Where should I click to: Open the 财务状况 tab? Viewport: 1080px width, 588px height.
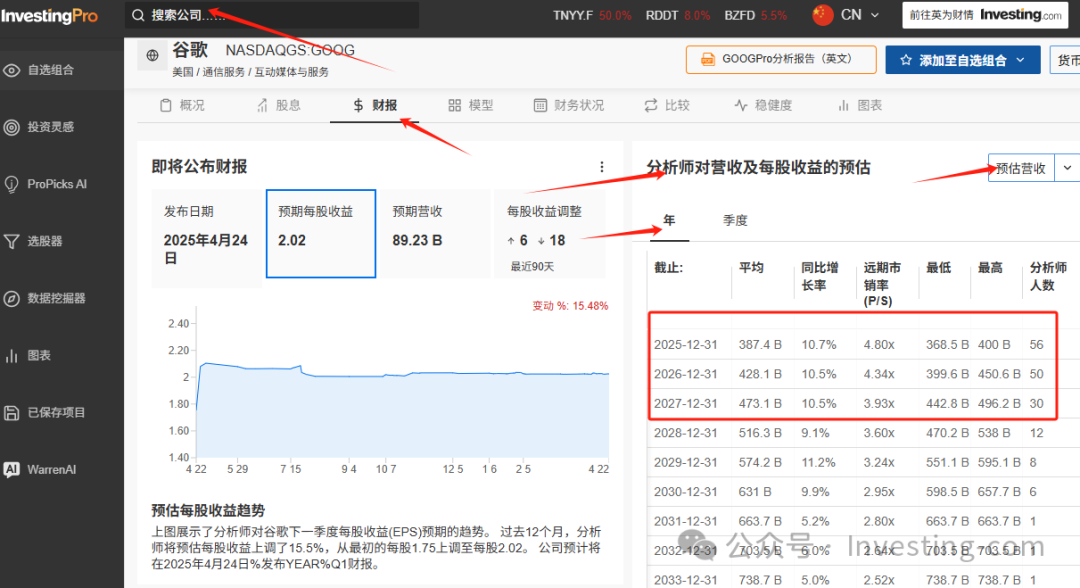(570, 105)
